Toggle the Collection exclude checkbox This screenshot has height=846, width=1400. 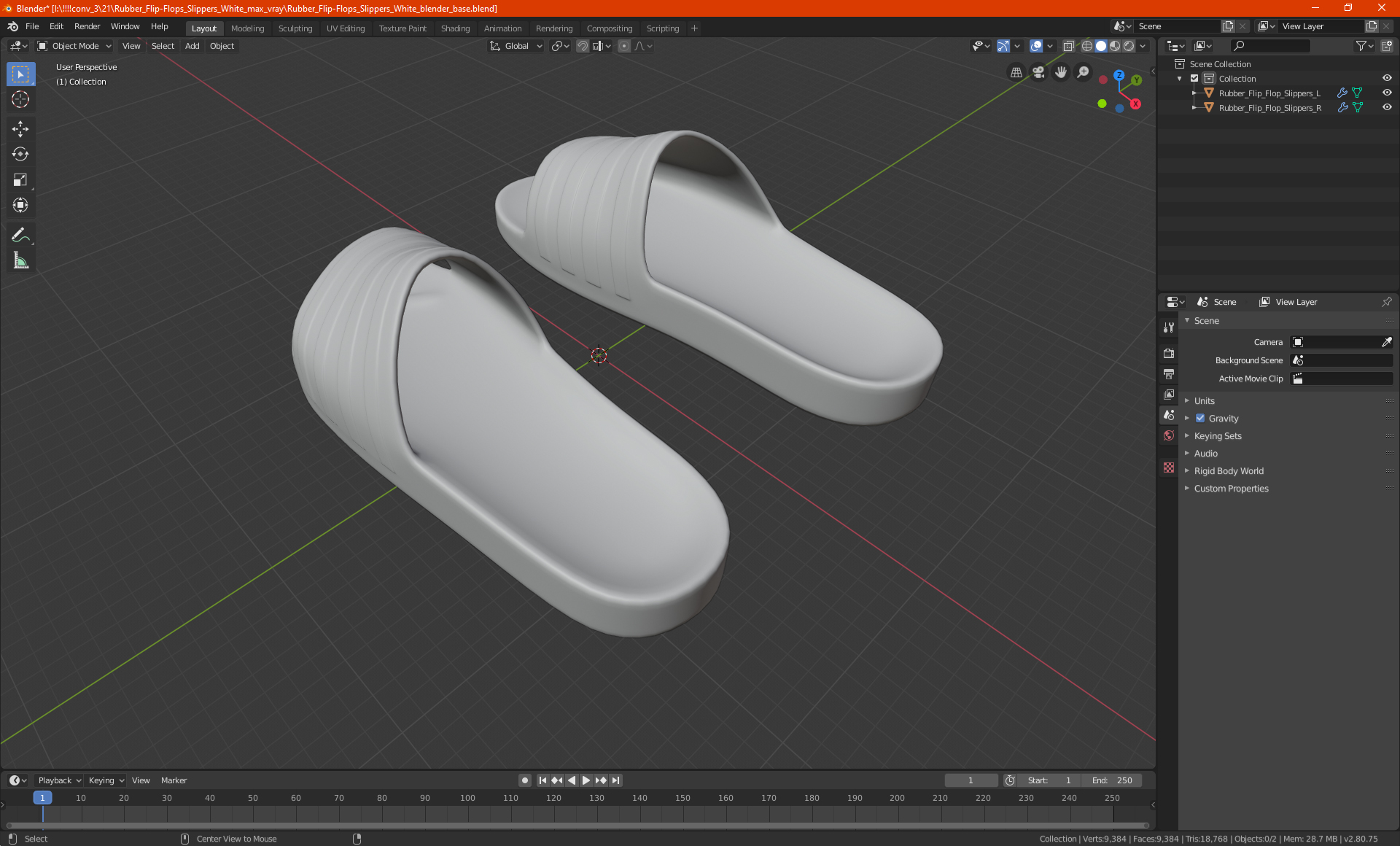tap(1194, 78)
